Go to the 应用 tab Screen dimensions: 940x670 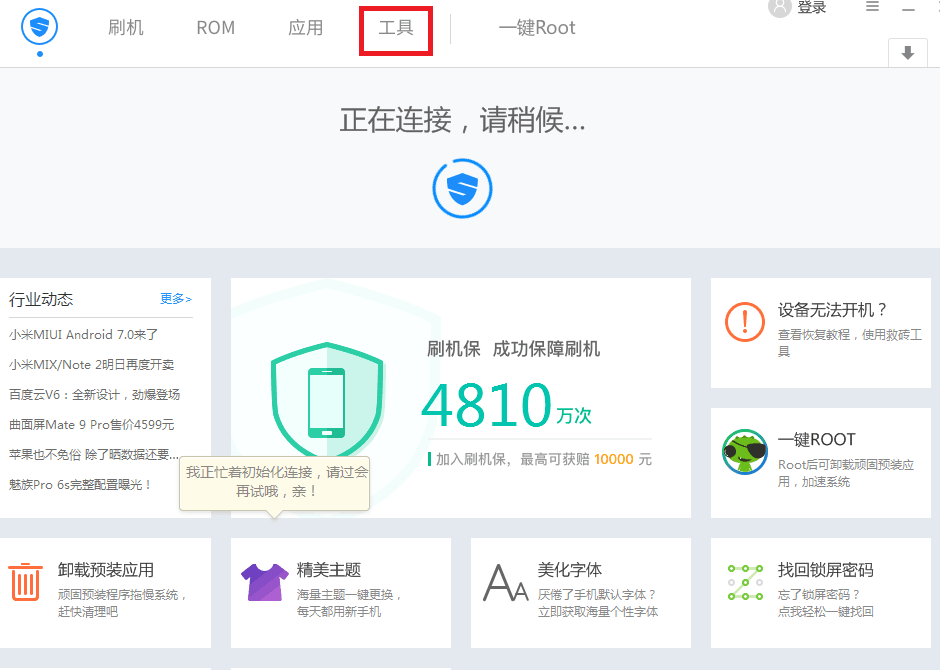pos(306,28)
